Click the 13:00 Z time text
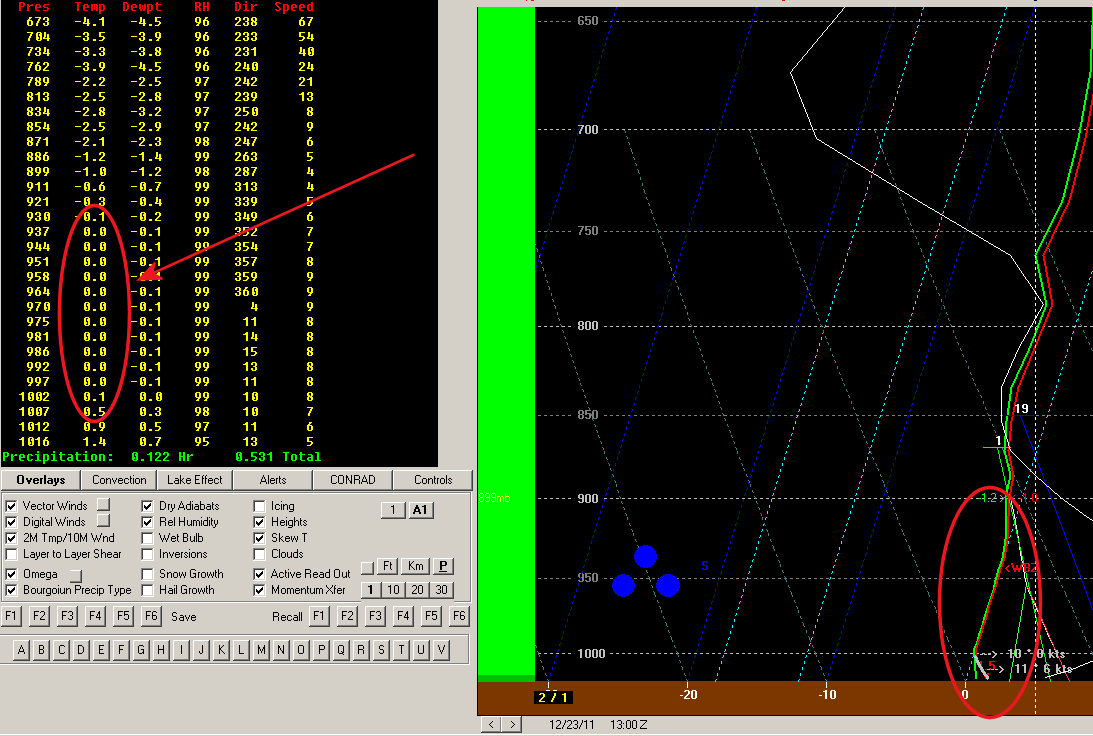 point(628,725)
